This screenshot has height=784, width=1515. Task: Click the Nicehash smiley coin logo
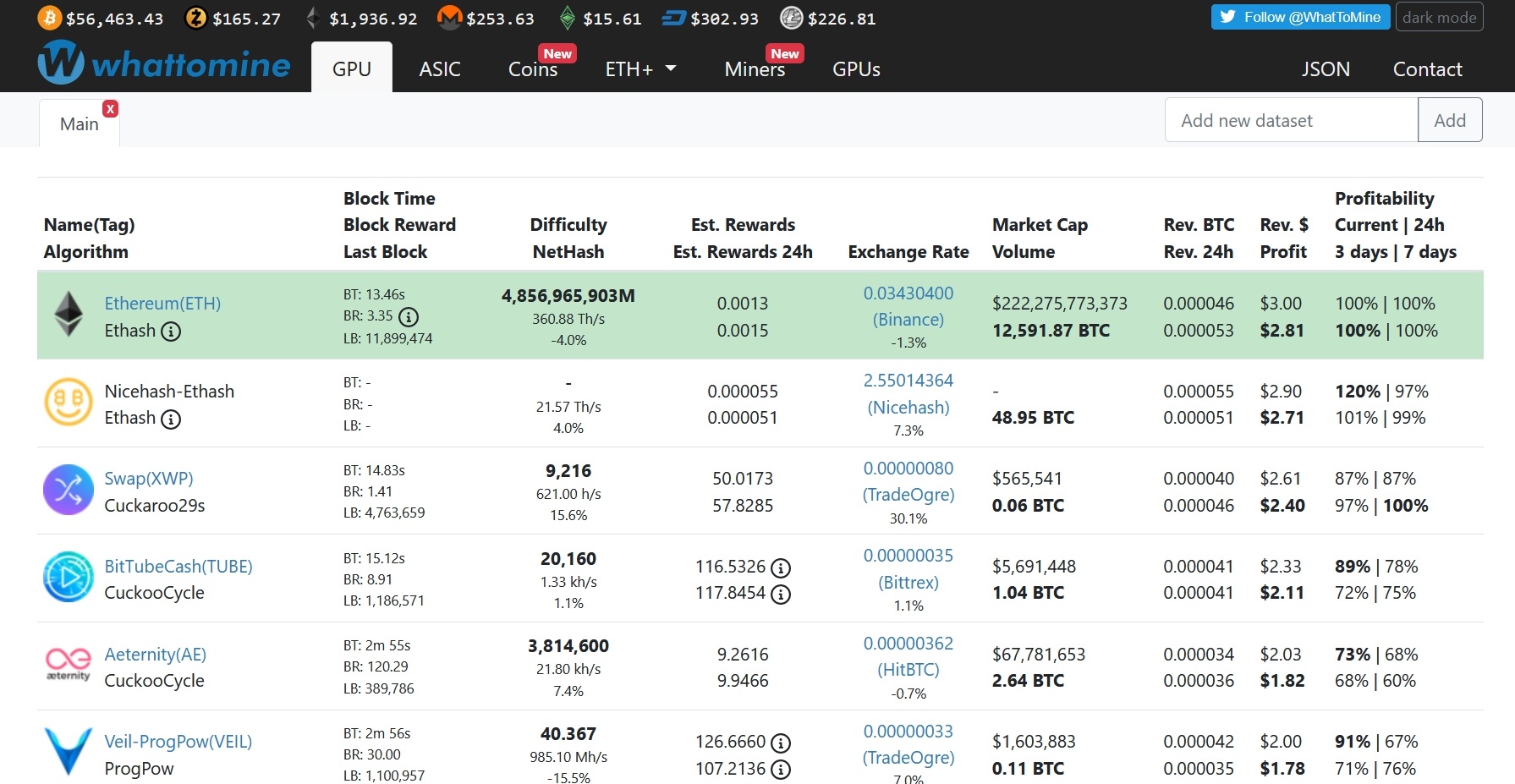[69, 403]
